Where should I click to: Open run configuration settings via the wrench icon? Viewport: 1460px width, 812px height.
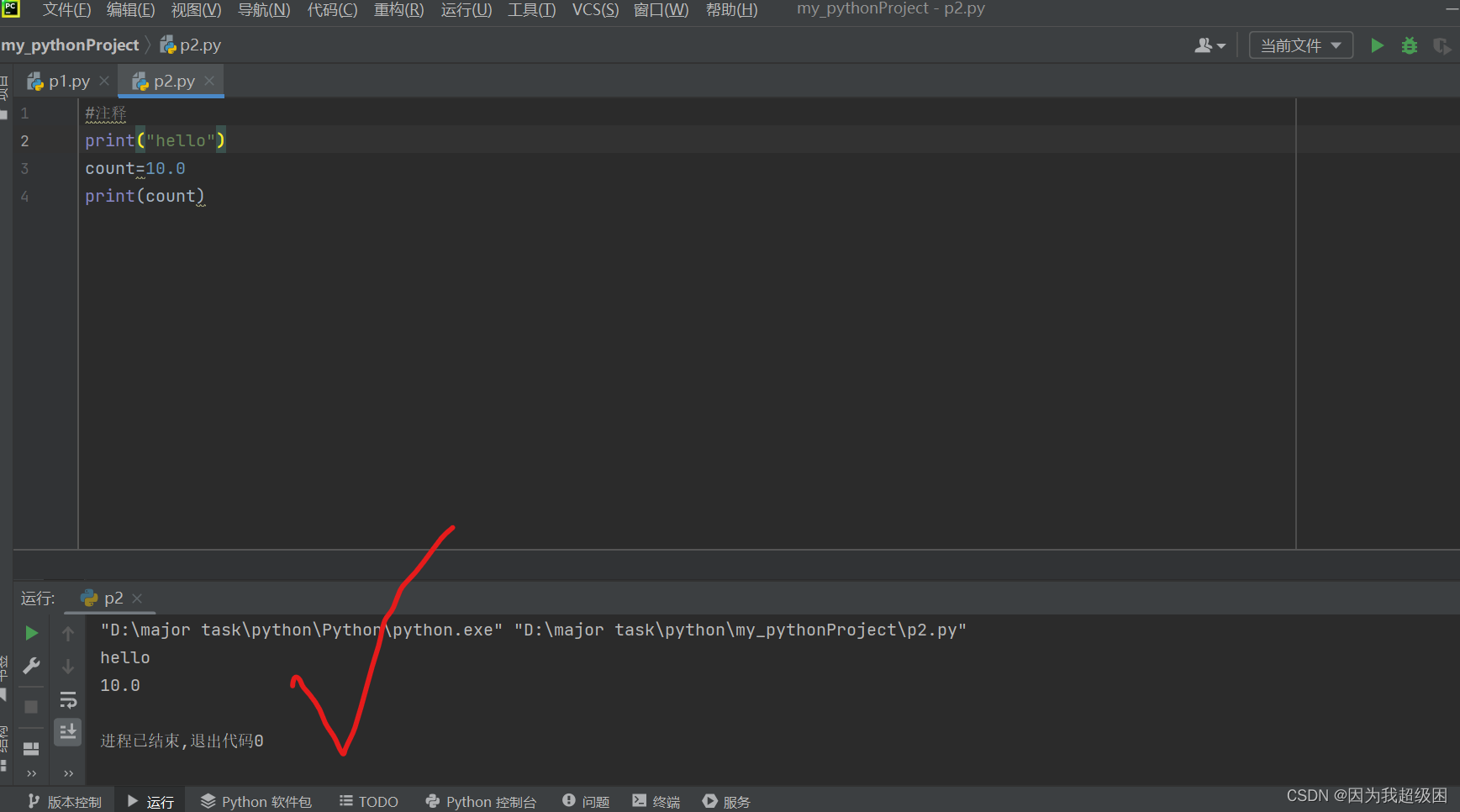(x=31, y=666)
